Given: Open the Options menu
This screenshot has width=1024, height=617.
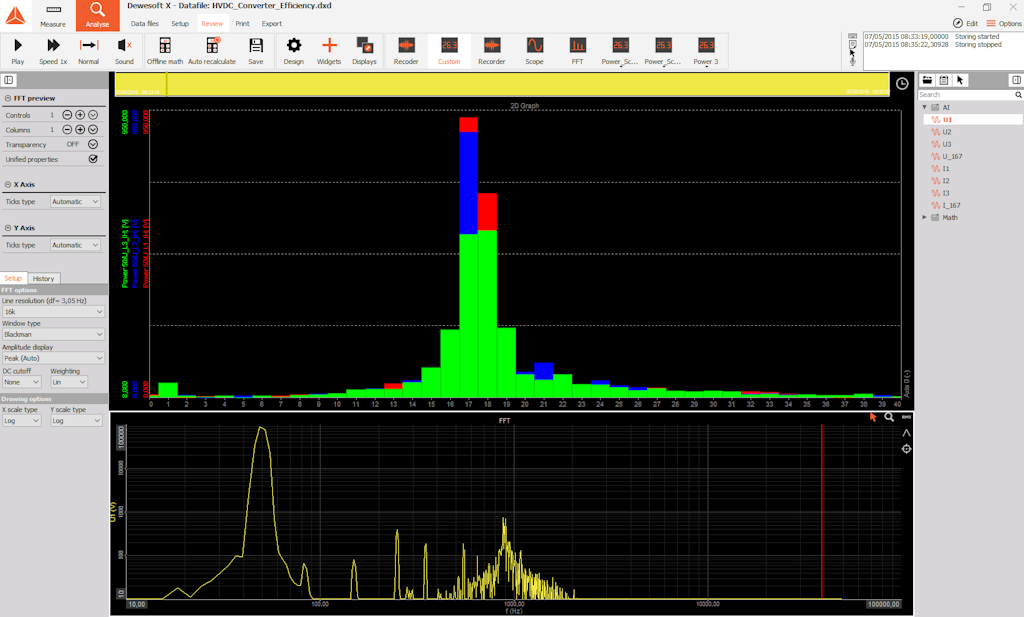Looking at the screenshot, I should tap(1004, 24).
